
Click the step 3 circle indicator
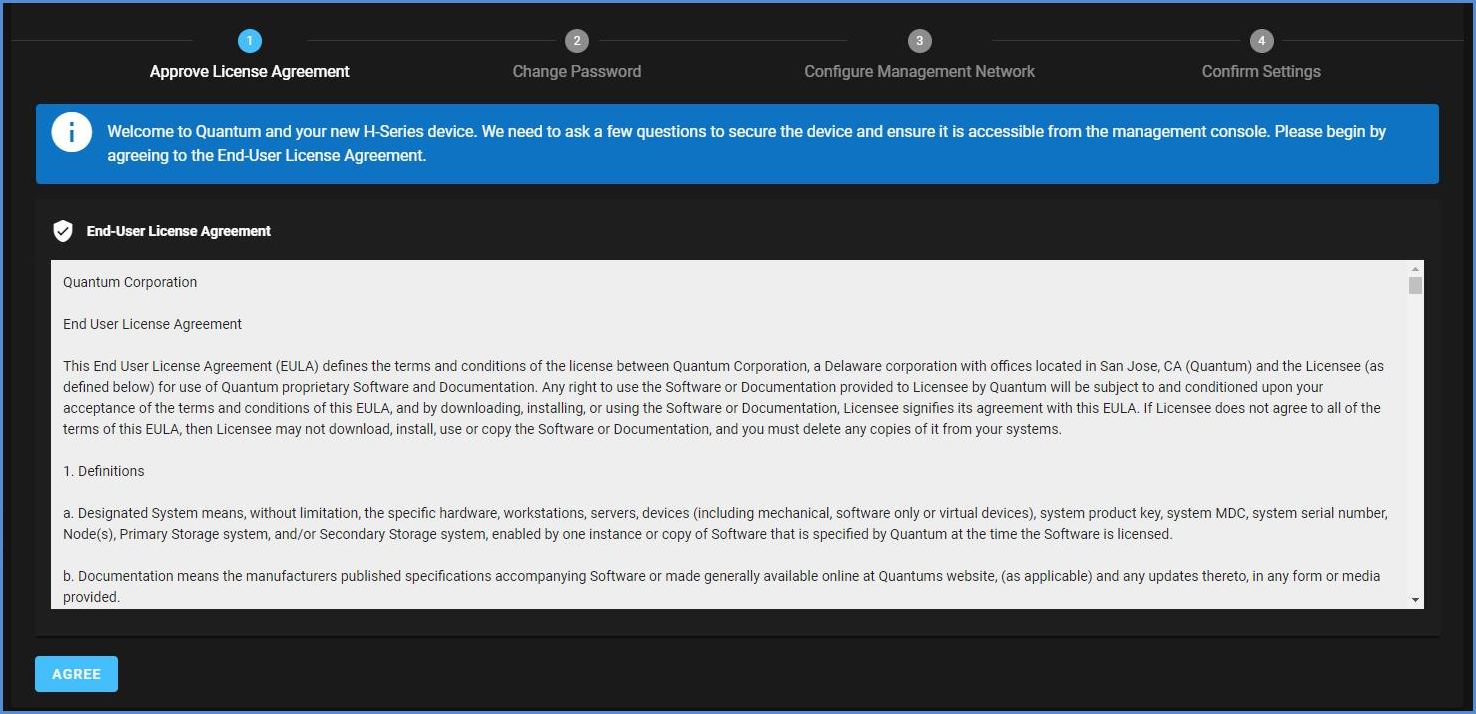pos(919,41)
